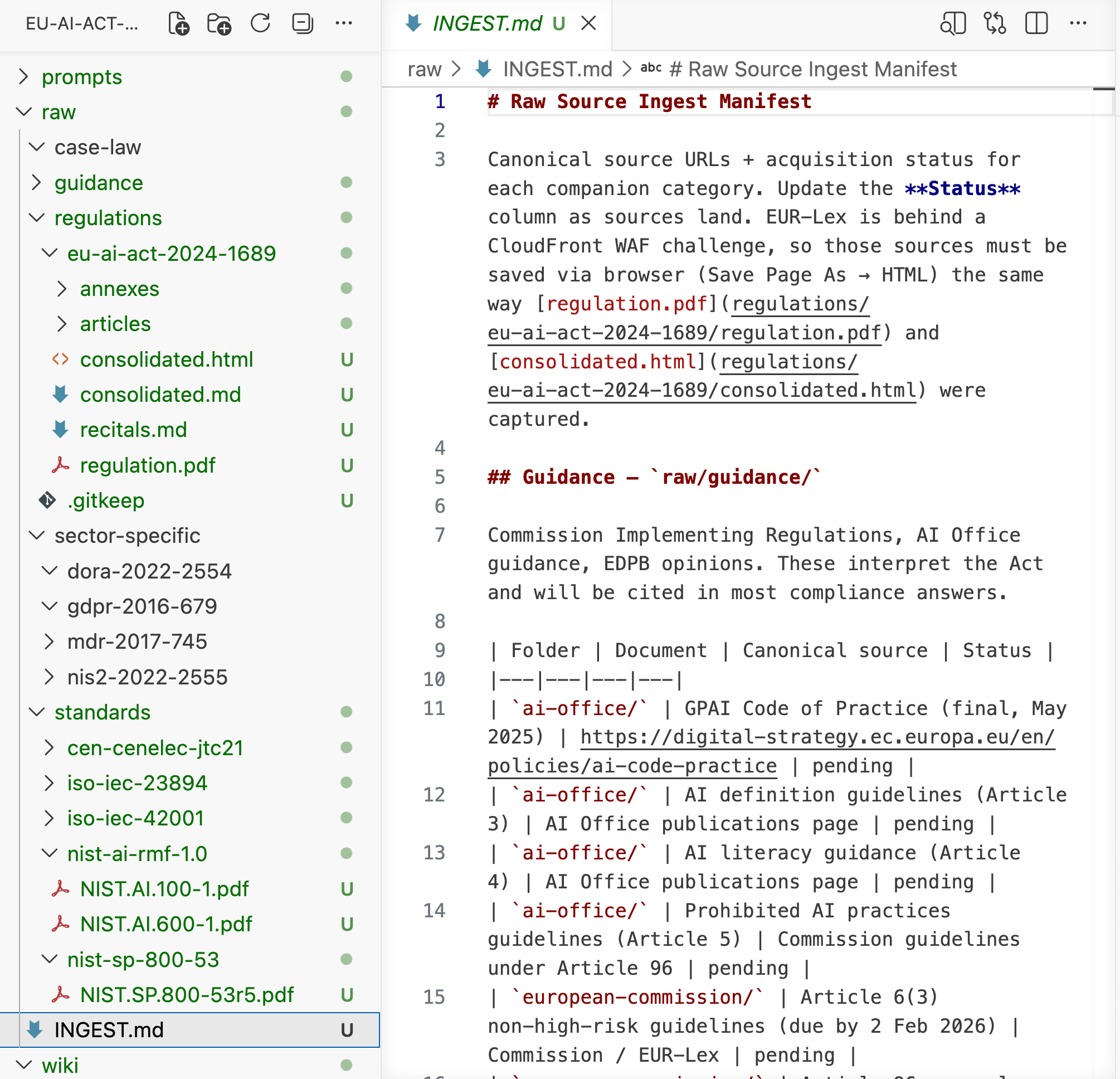Collapse all folders in explorer
This screenshot has height=1079, width=1120.
pos(302,23)
